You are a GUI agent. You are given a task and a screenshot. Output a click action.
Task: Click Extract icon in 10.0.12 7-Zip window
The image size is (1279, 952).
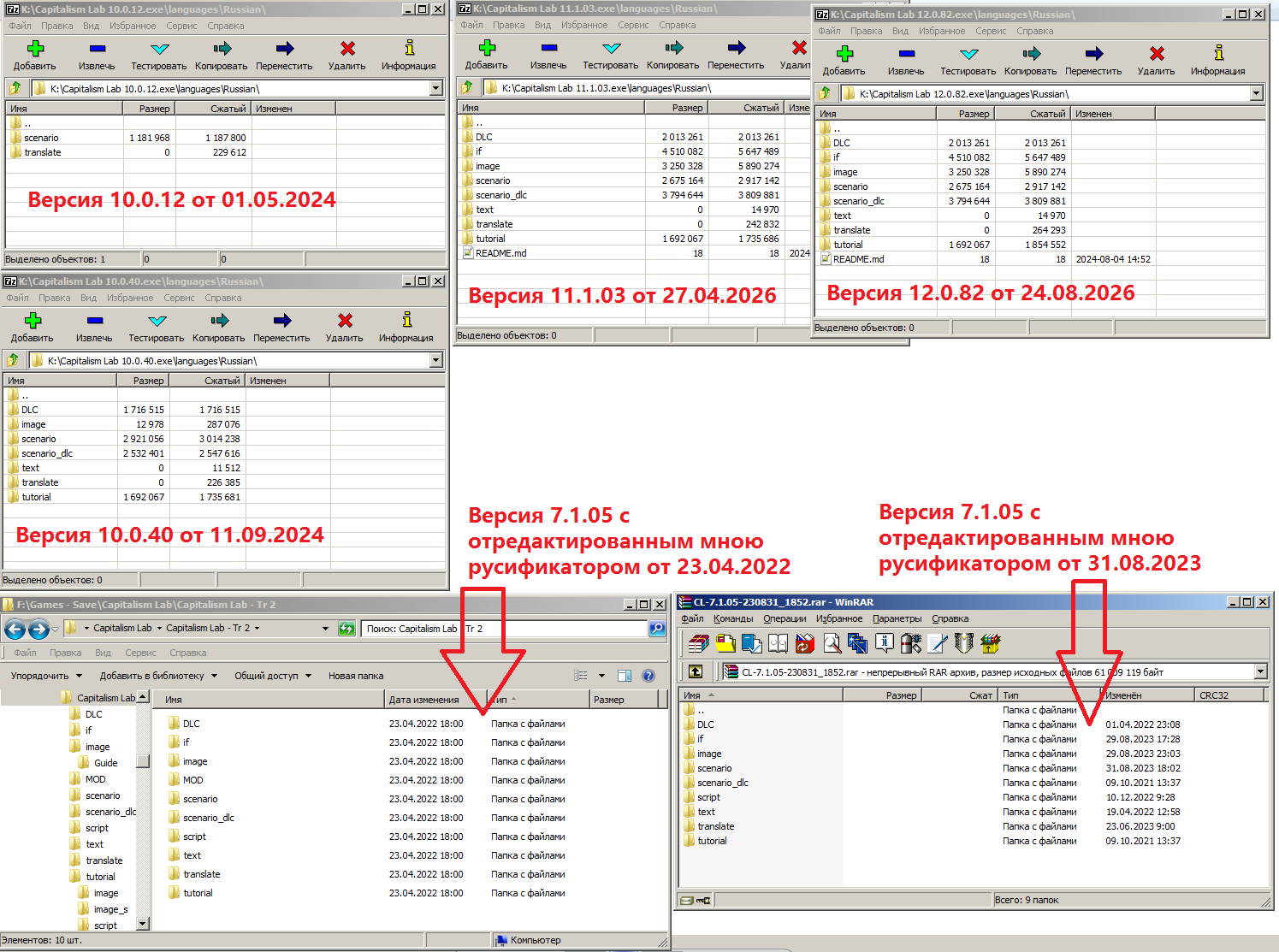[x=97, y=49]
